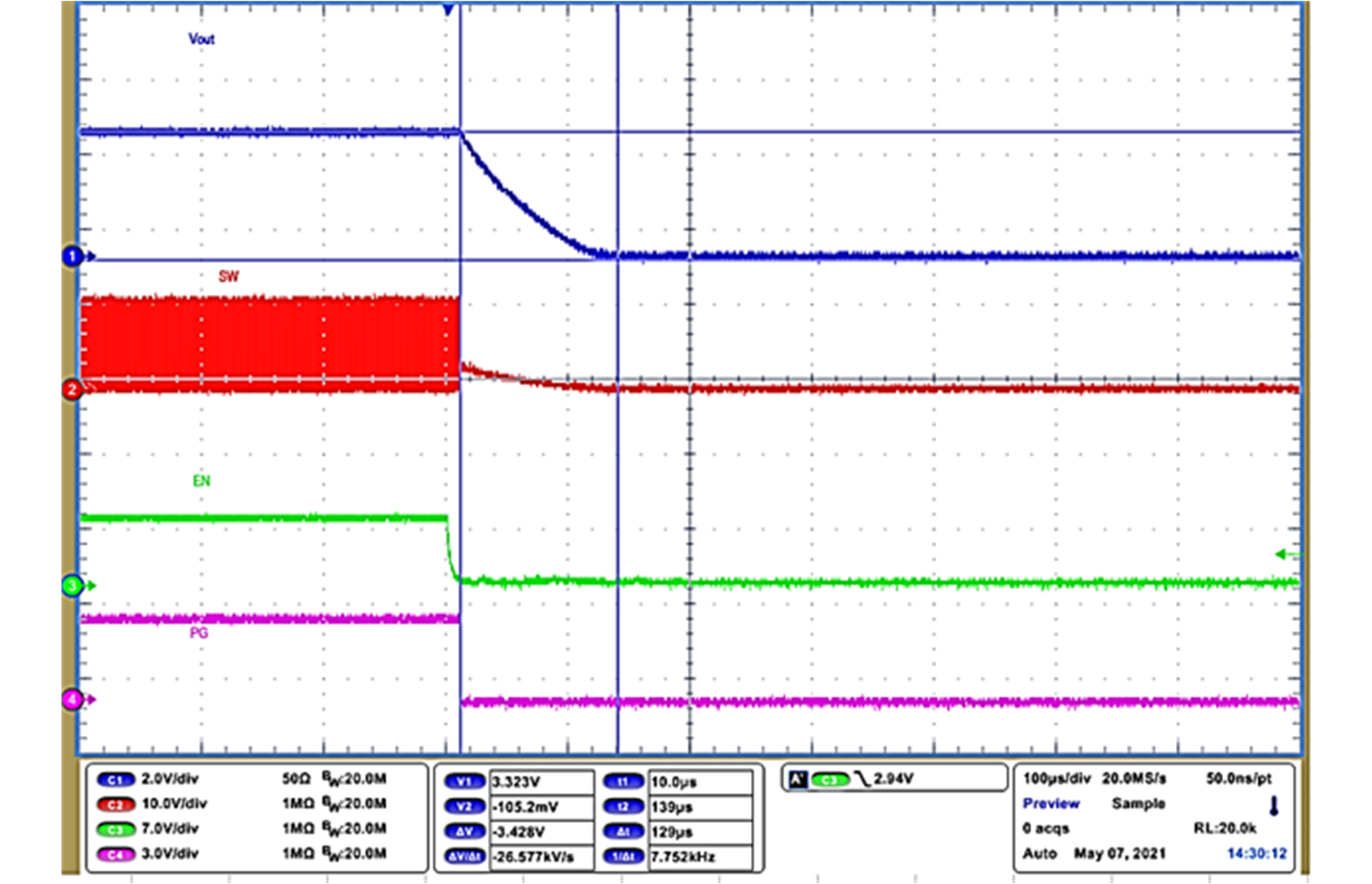This screenshot has width=1372, height=884.
Task: Click the trigger position indicator at screen top
Action: point(448,9)
